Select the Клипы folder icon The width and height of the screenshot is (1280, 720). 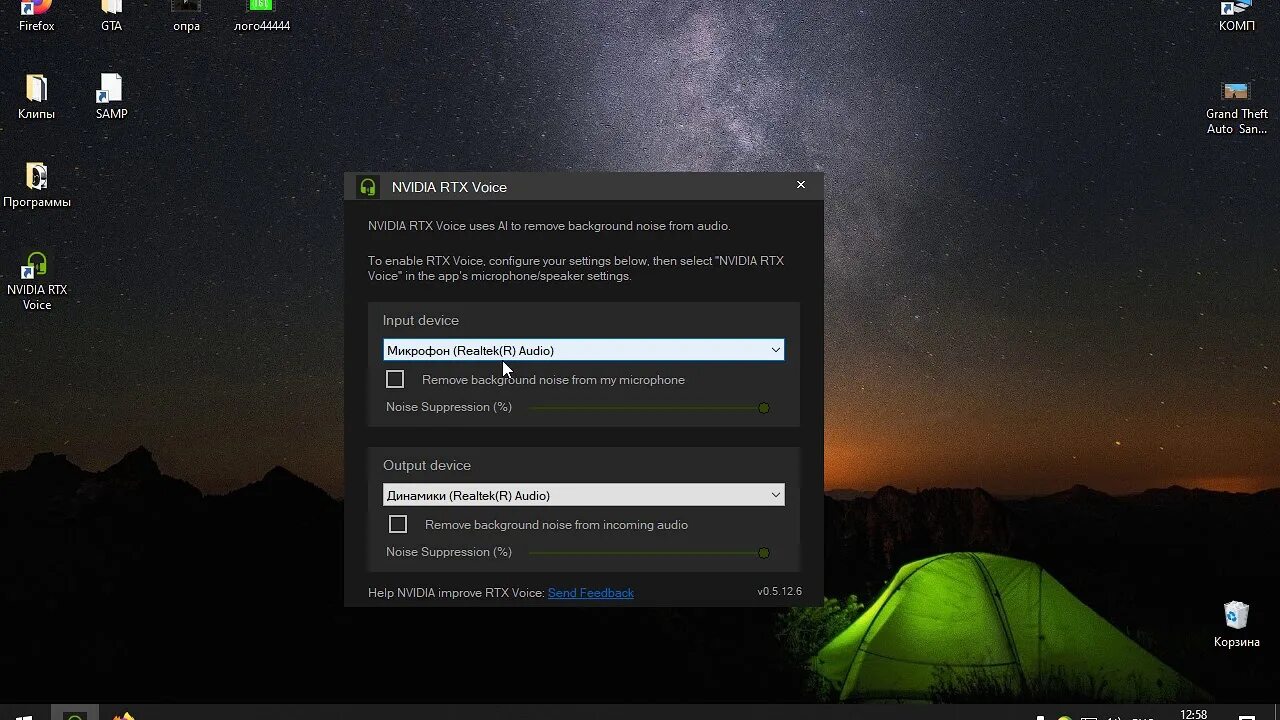tap(36, 97)
